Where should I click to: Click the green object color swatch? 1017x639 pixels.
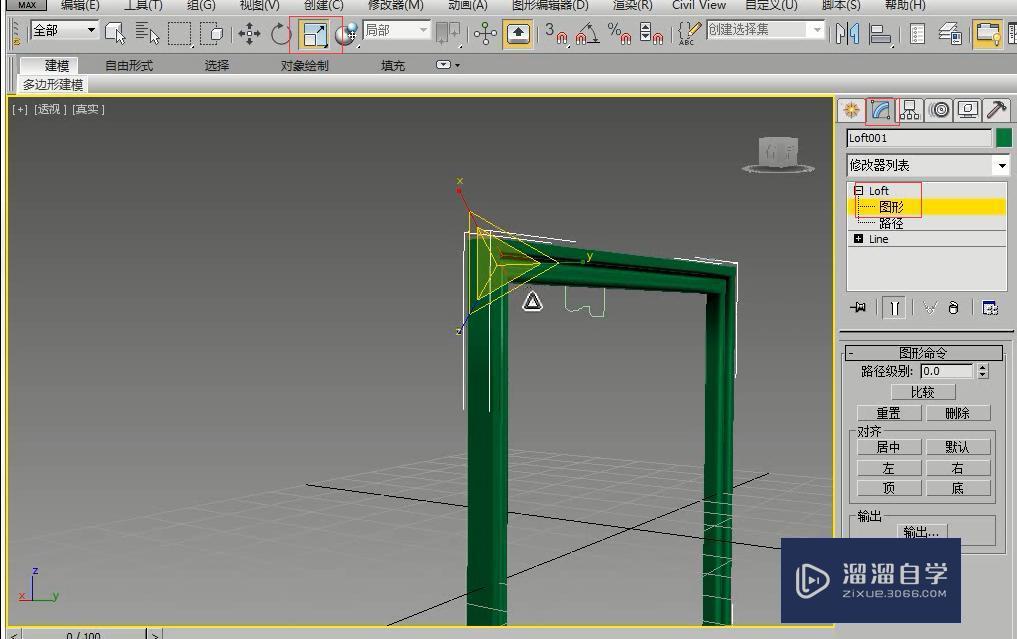tap(1003, 138)
